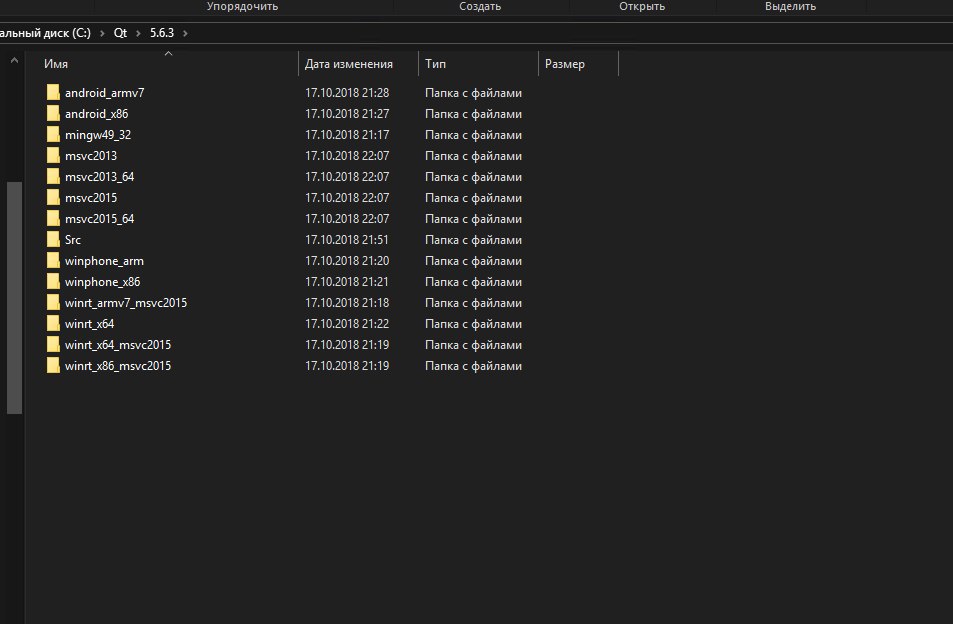
Task: Open the Открыть ribbon group
Action: tap(642, 6)
